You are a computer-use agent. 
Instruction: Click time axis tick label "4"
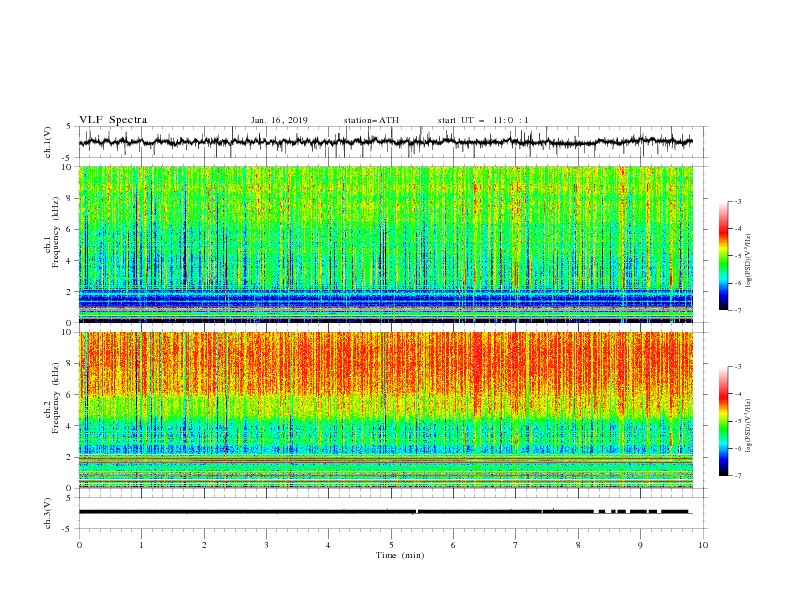[328, 545]
